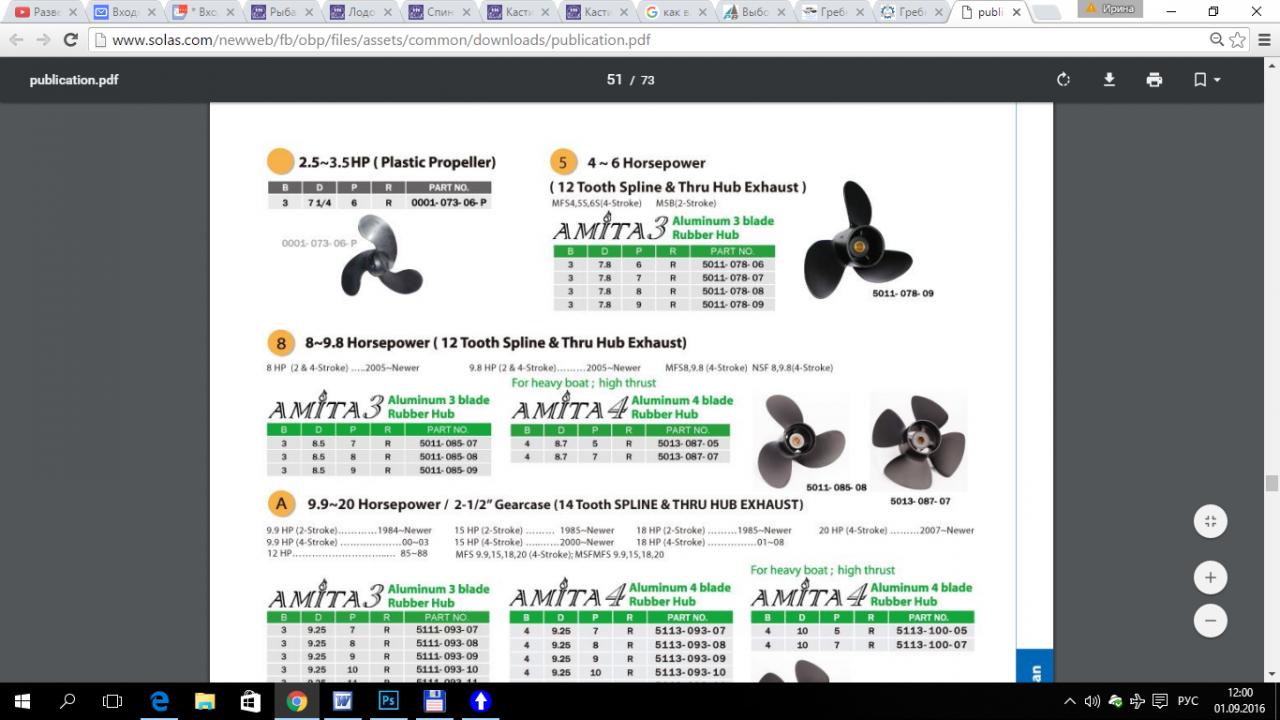Zoom in on the PDF
The image size is (1280, 720).
pos(1210,577)
